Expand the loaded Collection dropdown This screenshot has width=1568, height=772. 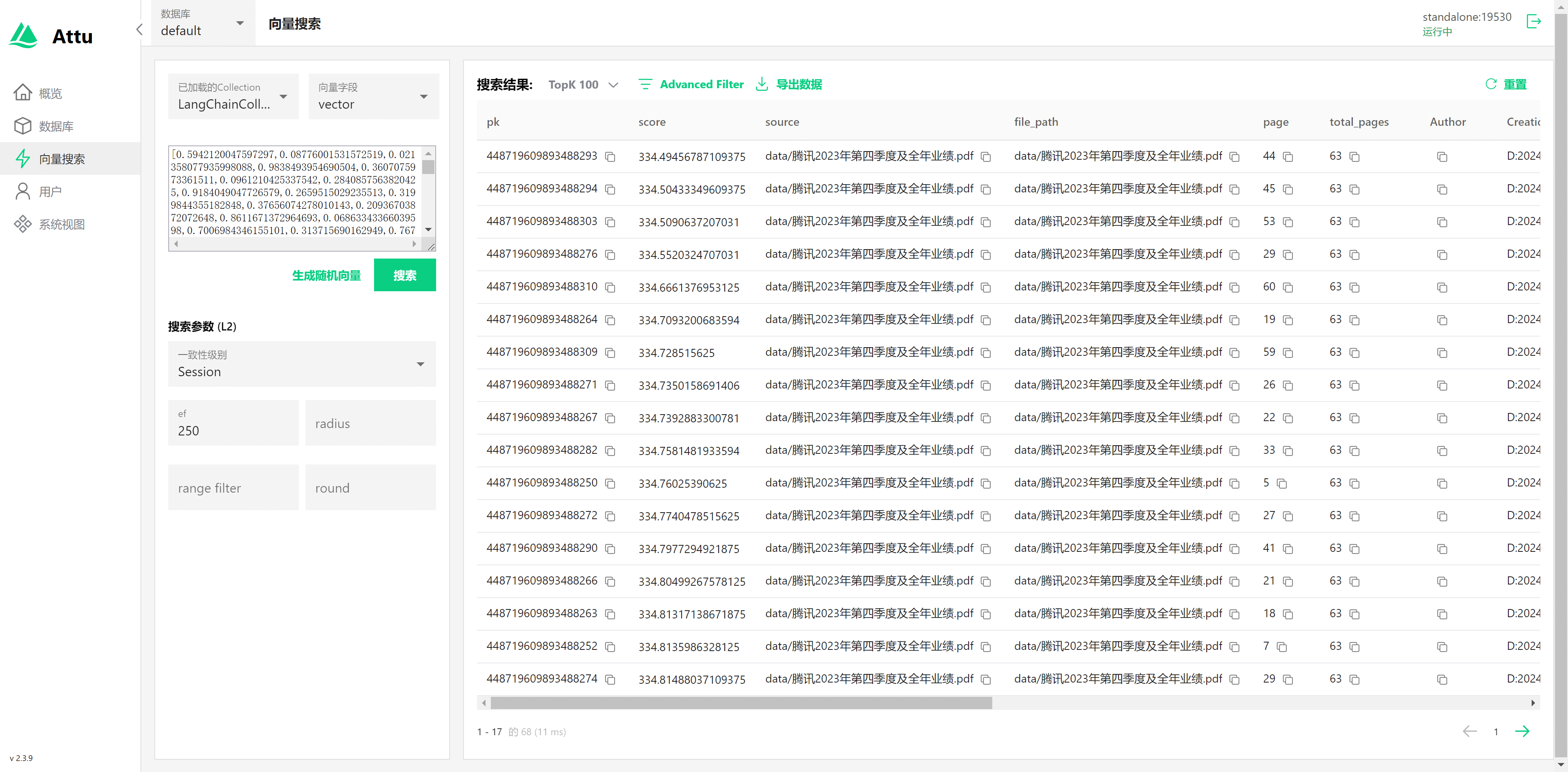233,96
